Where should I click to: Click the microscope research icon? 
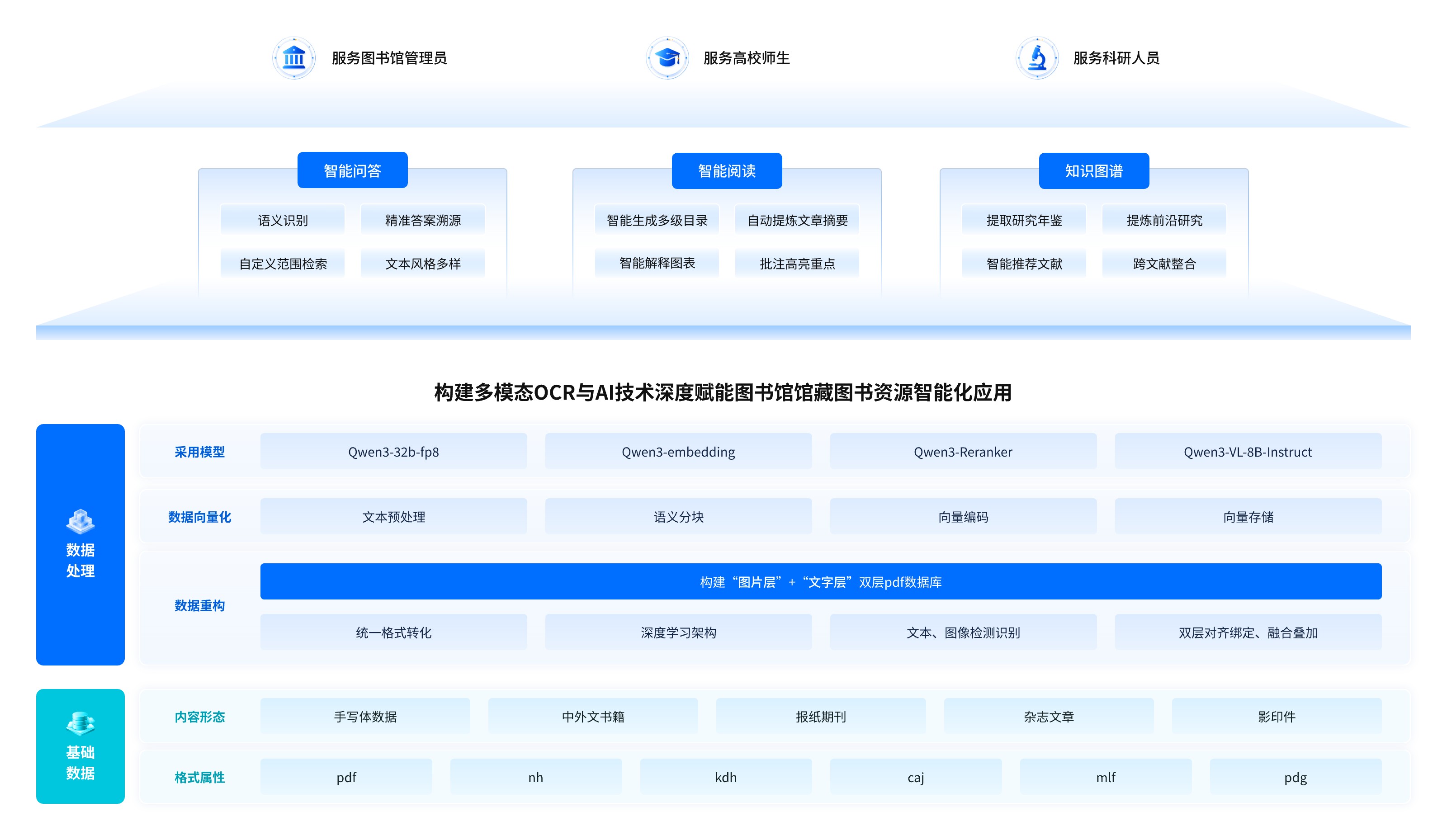coord(1037,58)
